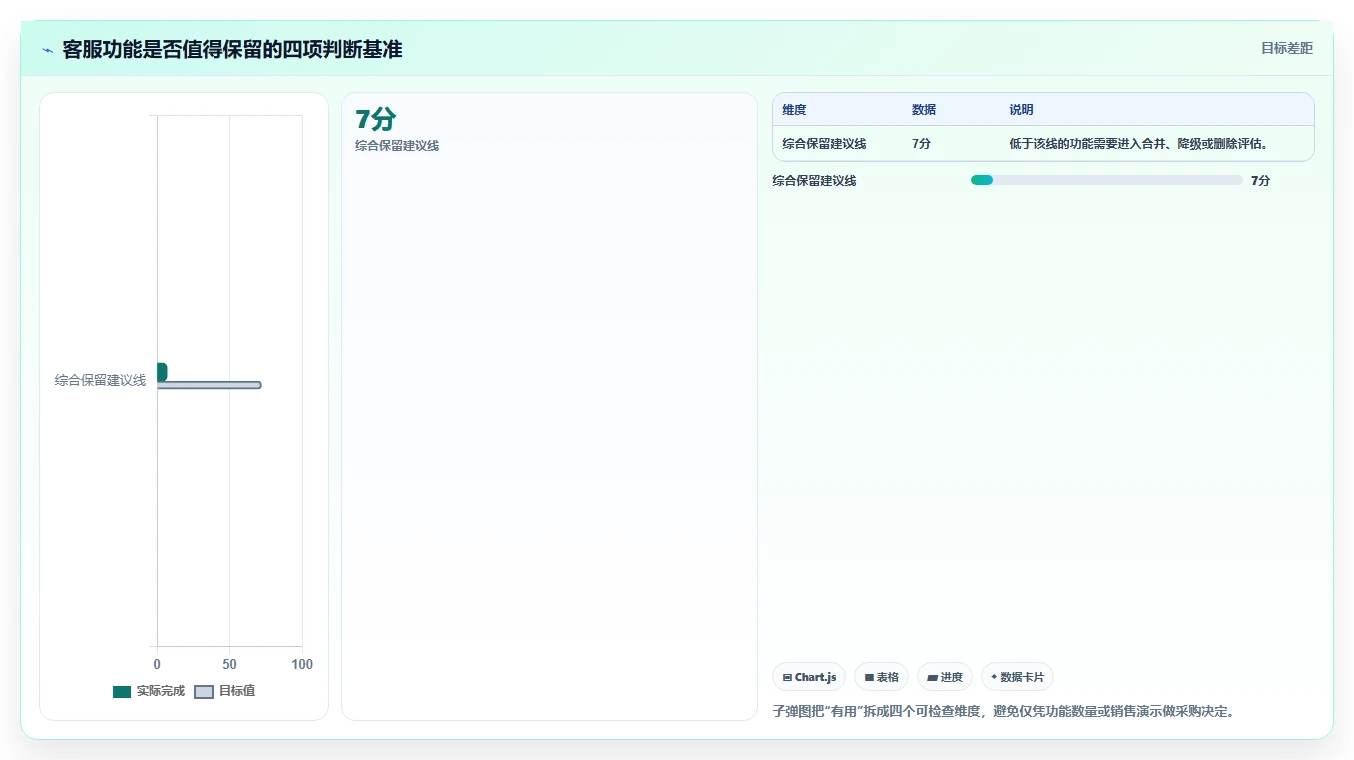Click the 数据卡片 tag chip
1354x760 pixels.
tap(1017, 677)
